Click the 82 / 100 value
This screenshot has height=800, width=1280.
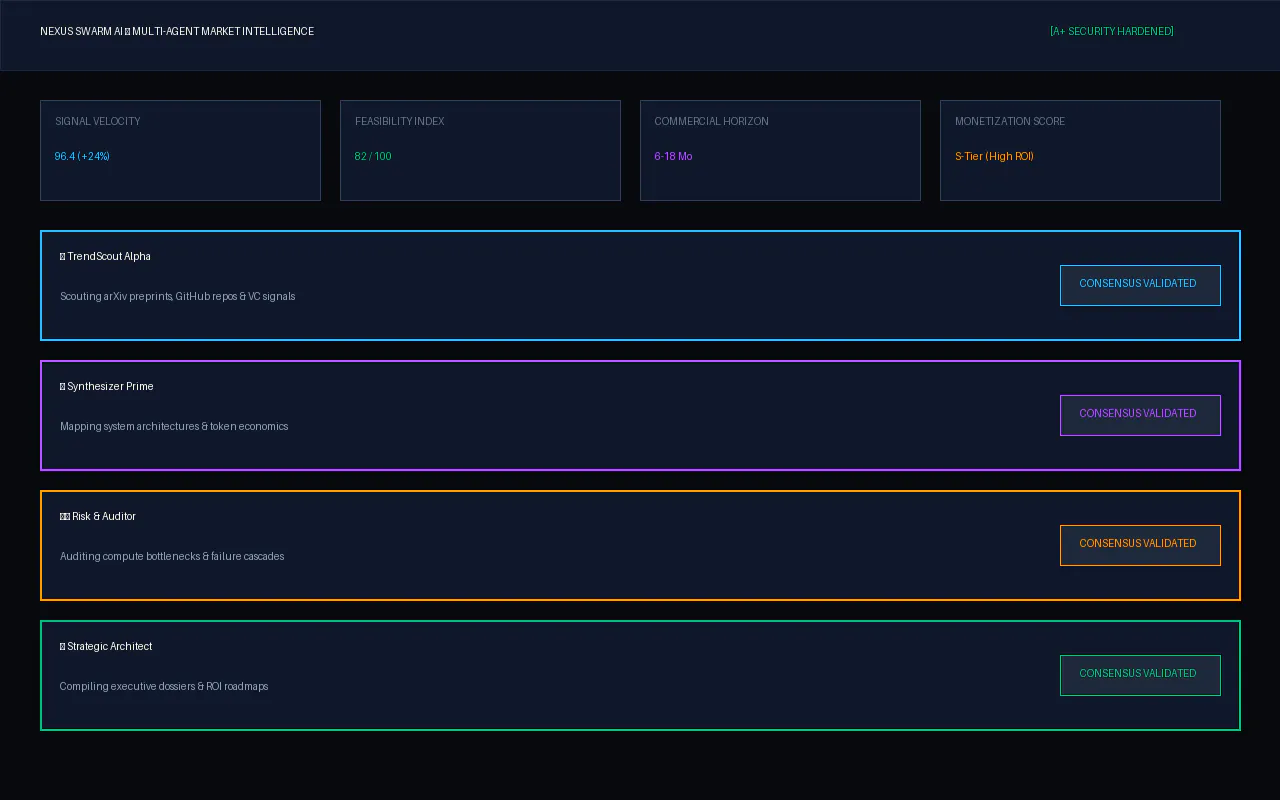(373, 157)
